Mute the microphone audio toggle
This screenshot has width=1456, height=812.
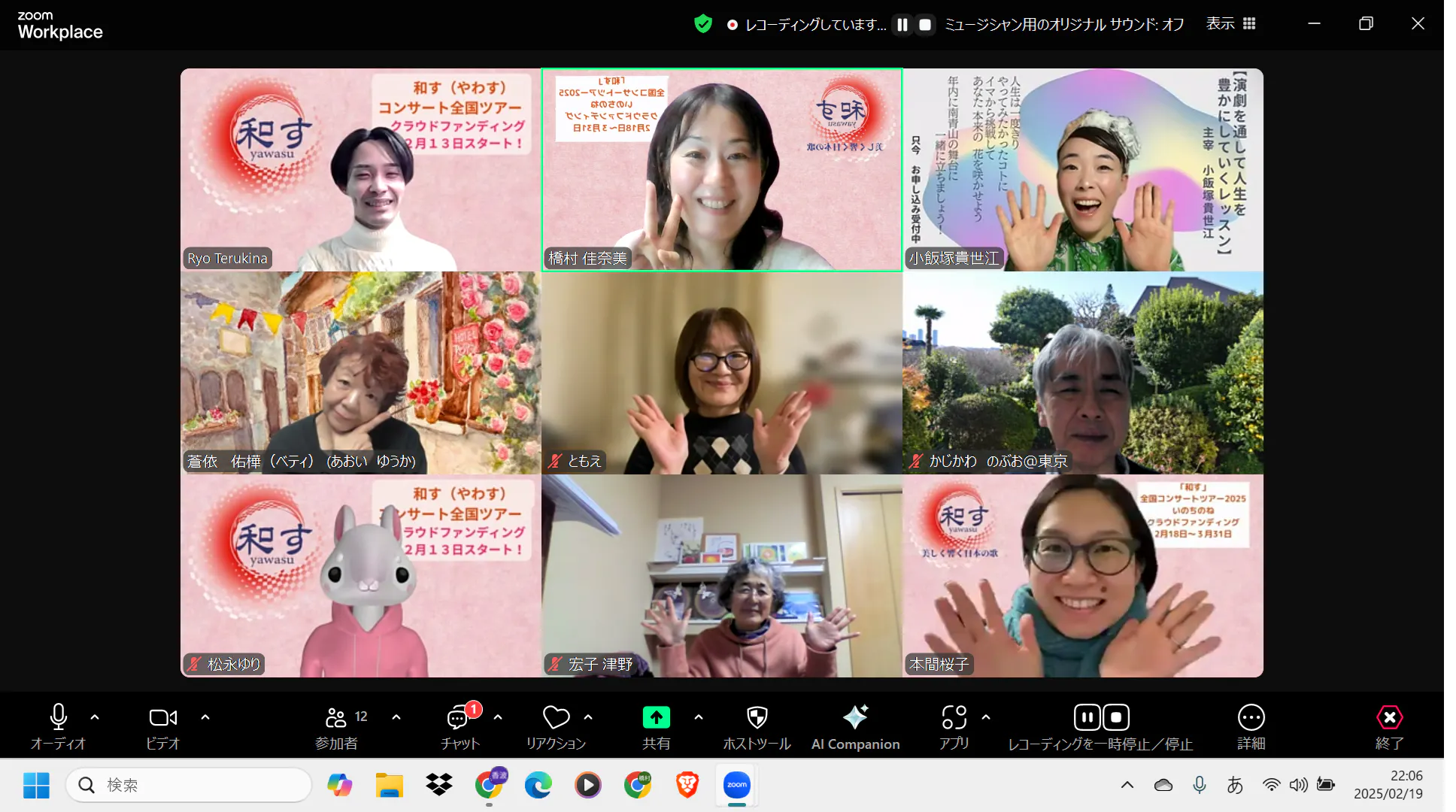(x=59, y=718)
